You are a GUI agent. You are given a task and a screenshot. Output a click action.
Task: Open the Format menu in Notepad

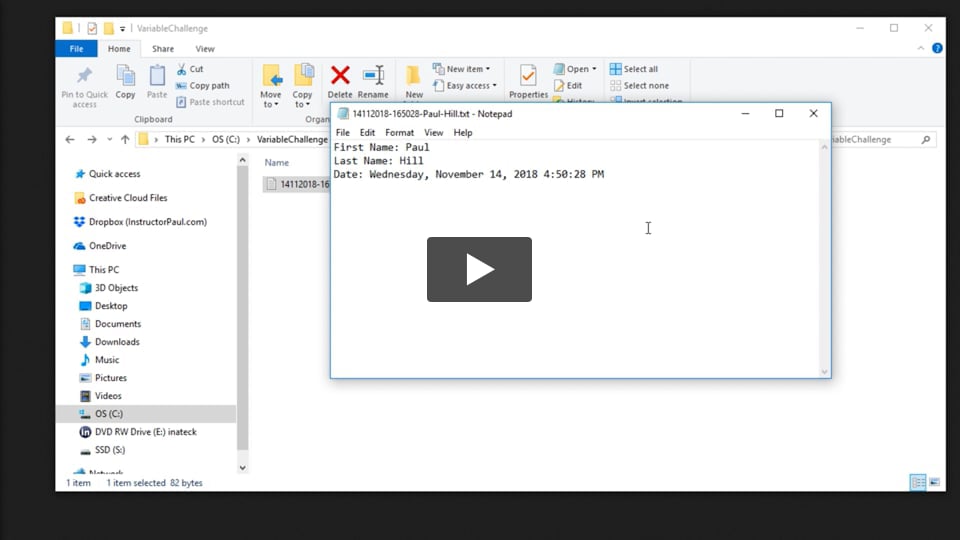[x=399, y=133]
